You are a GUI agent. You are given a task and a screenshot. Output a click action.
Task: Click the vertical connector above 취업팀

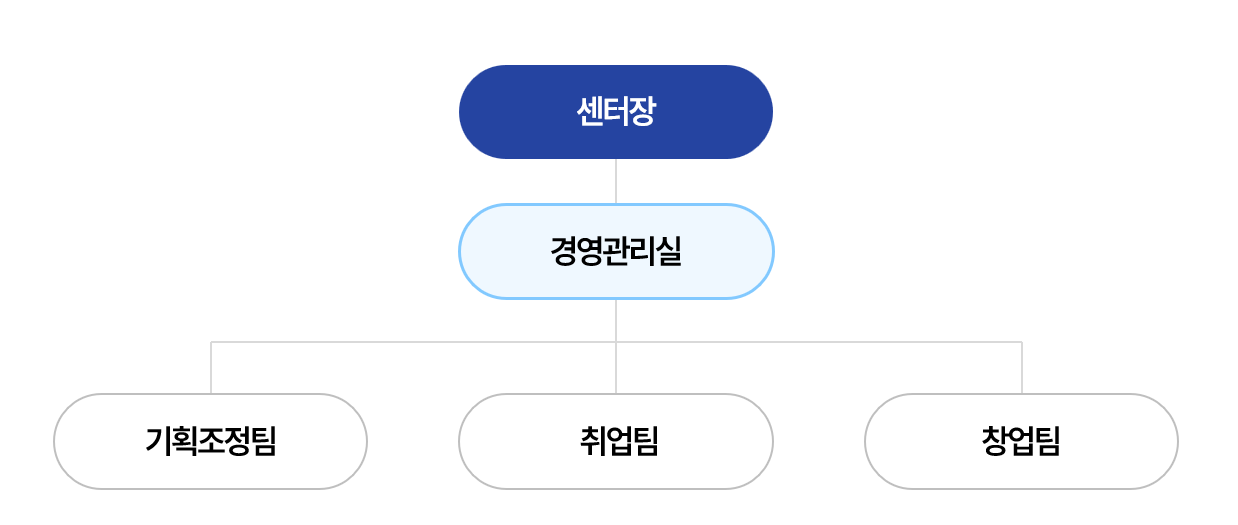[x=616, y=368]
